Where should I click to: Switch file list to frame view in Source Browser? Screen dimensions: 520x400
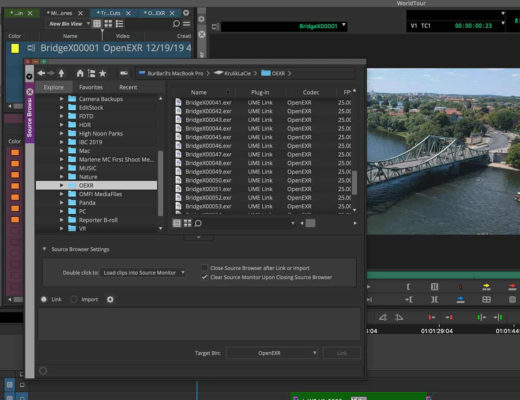188,223
